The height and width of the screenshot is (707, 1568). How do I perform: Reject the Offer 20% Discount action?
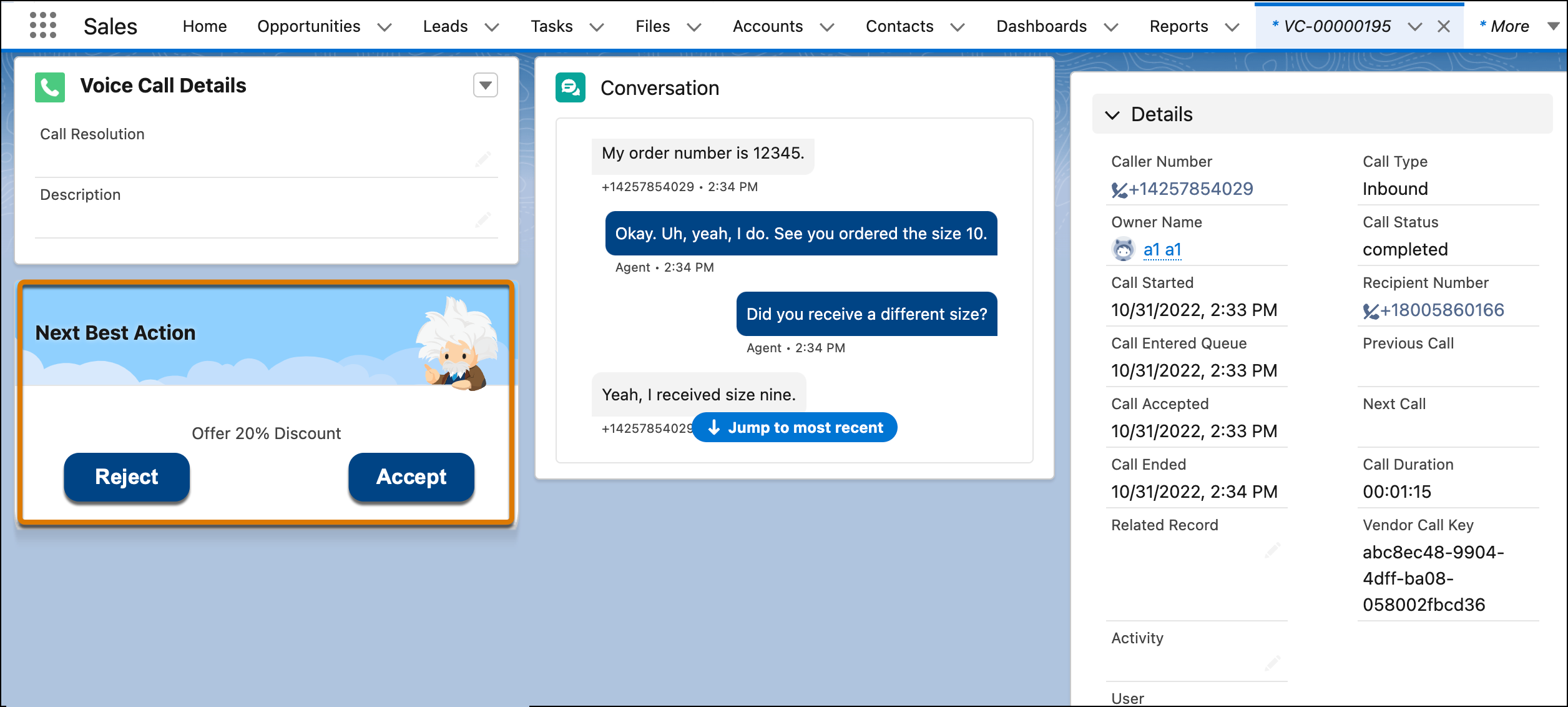tap(127, 477)
